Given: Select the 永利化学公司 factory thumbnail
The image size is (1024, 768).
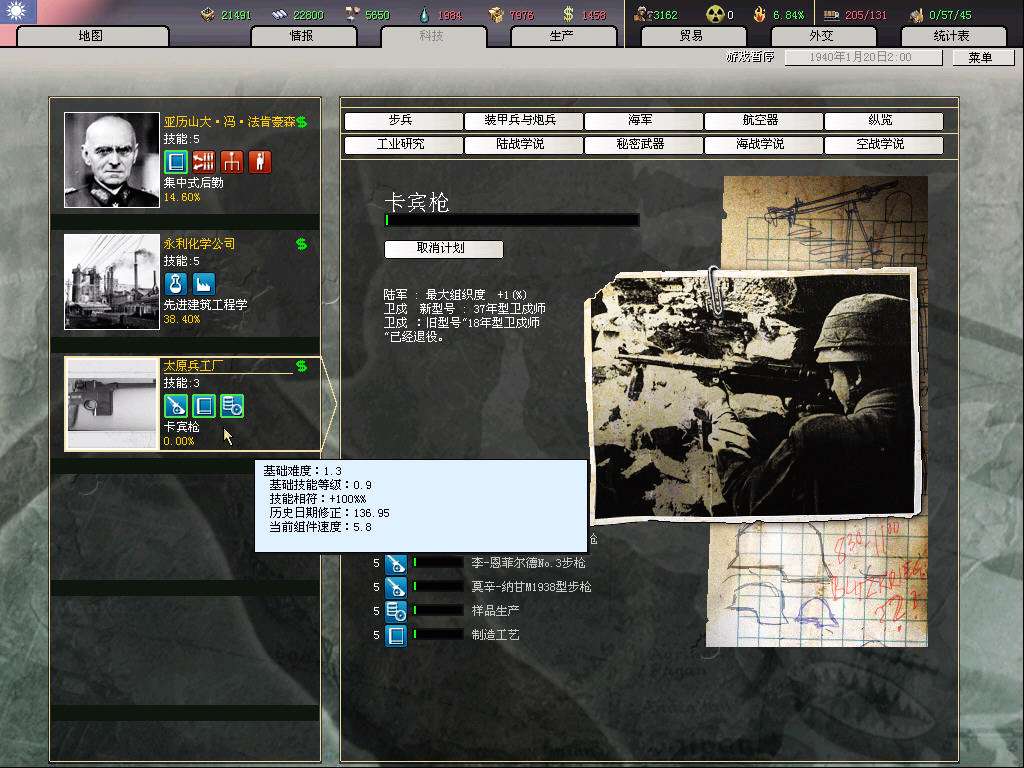Looking at the screenshot, I should pyautogui.click(x=112, y=281).
